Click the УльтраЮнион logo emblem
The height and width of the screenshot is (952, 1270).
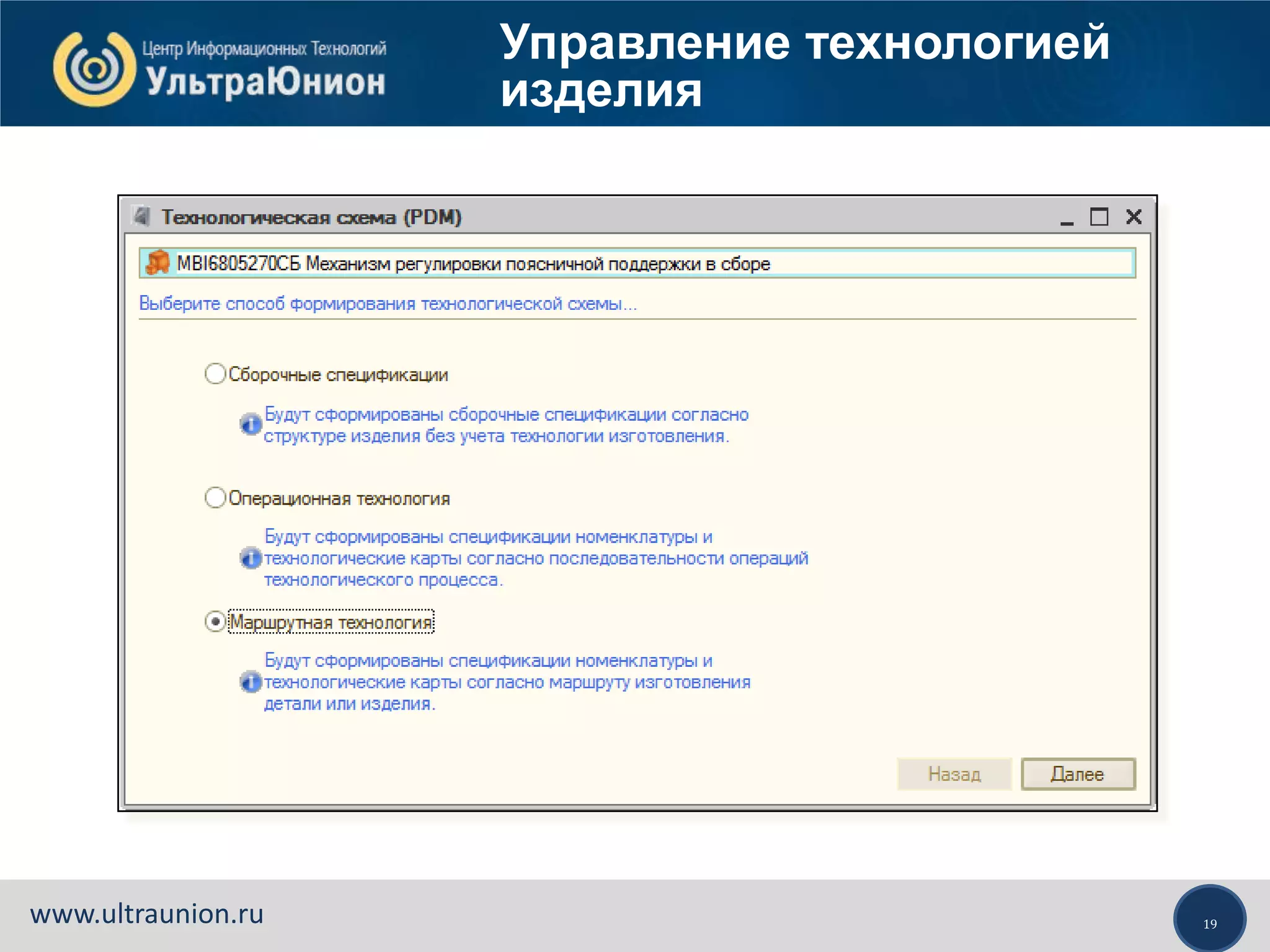tap(95, 68)
